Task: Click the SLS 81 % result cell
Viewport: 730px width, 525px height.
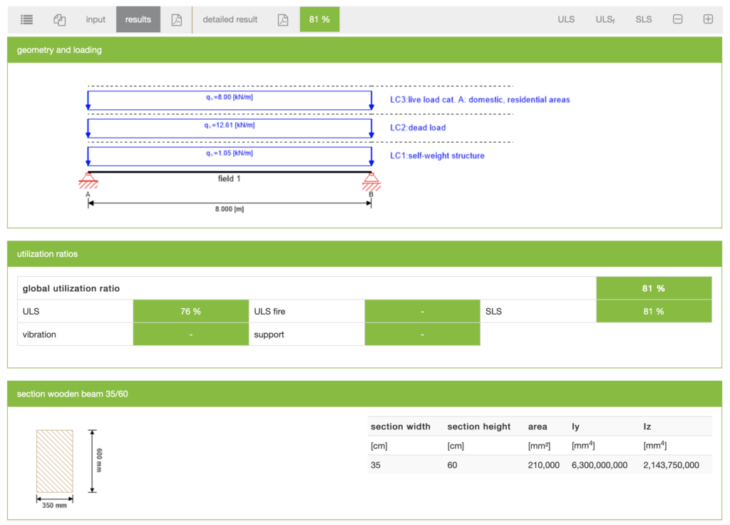Action: pos(653,311)
